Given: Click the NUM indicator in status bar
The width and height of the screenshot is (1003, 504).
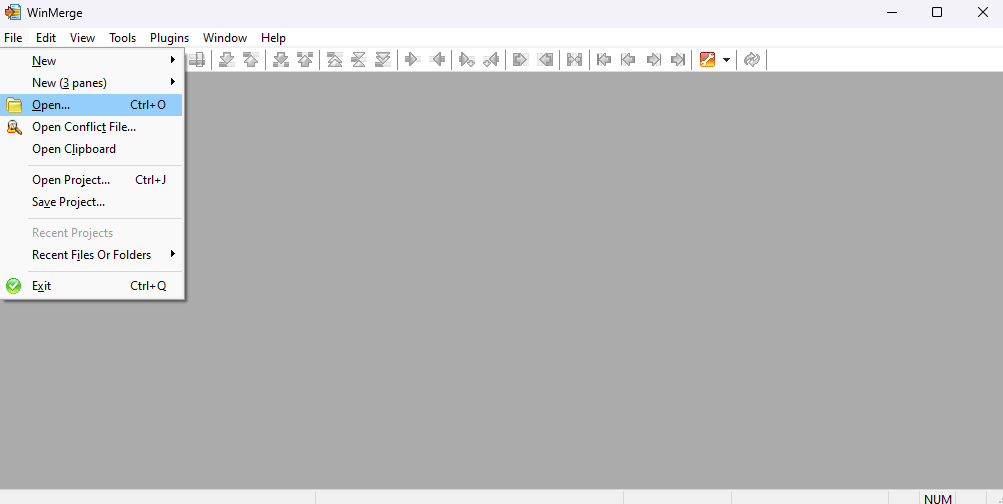Looking at the screenshot, I should (937, 498).
